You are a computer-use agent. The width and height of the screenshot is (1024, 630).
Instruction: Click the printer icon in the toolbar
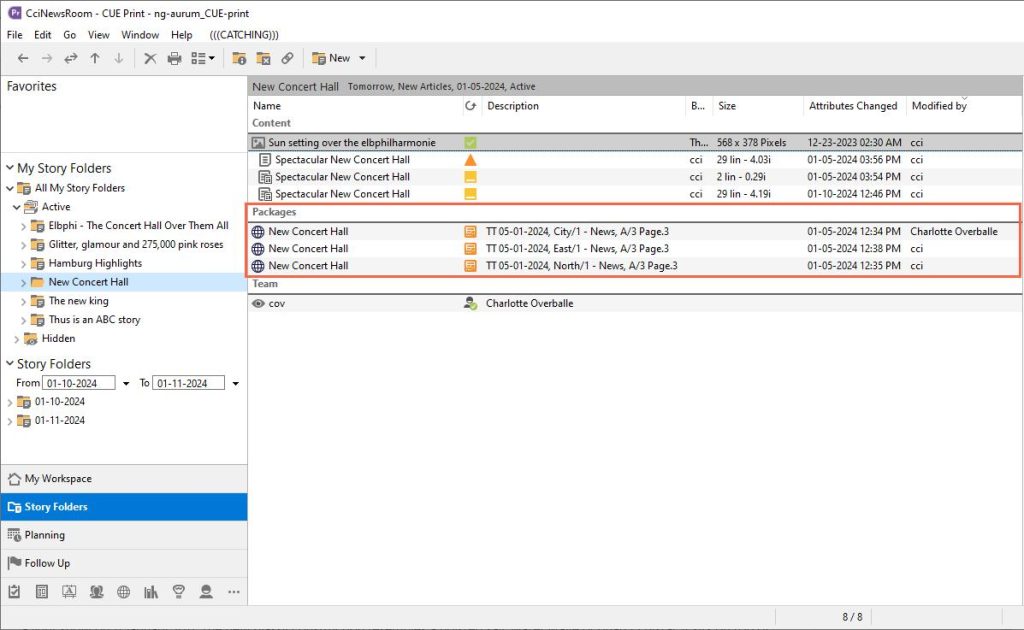(174, 59)
